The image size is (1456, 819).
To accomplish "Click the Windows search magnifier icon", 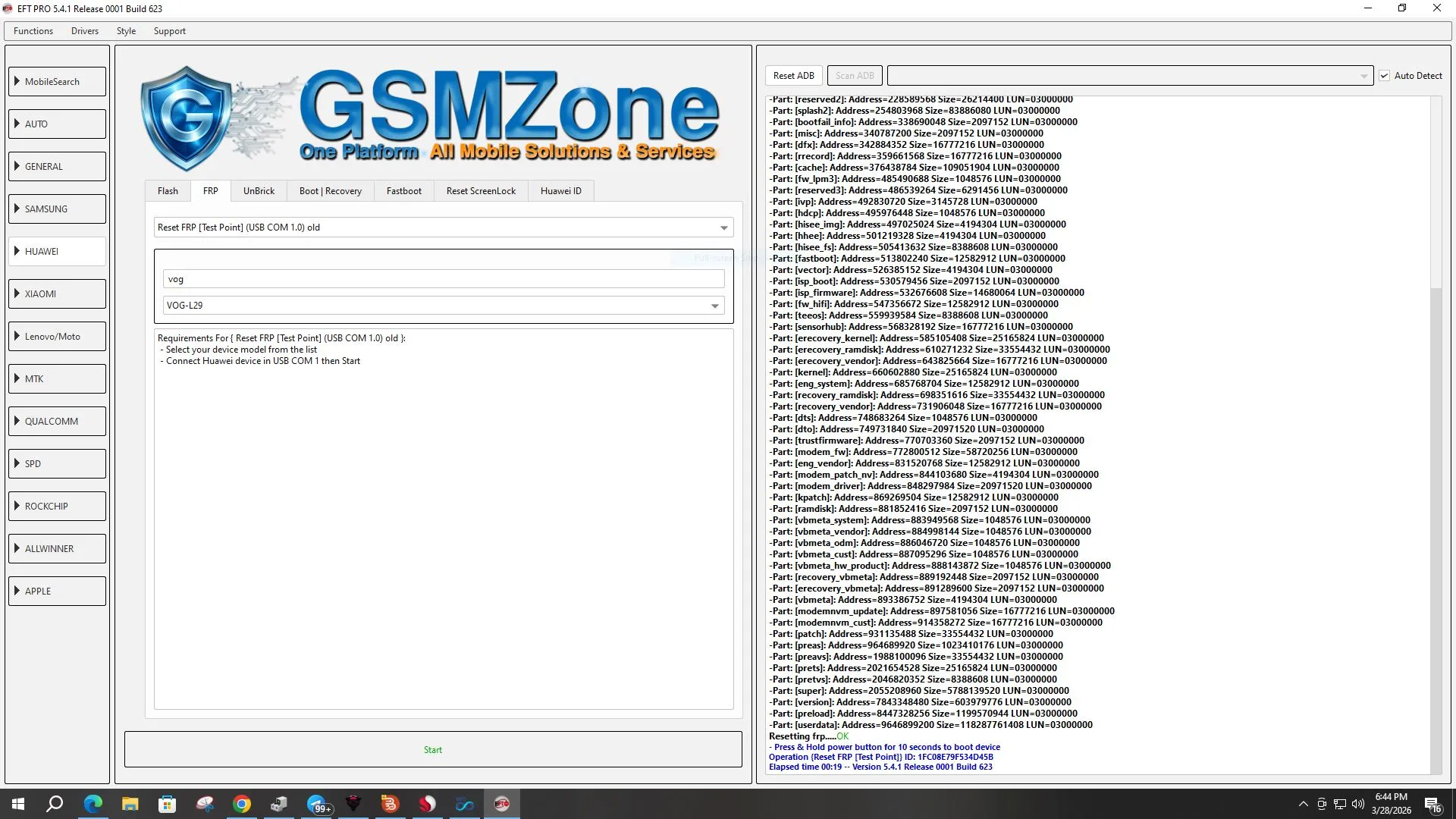I will [55, 804].
